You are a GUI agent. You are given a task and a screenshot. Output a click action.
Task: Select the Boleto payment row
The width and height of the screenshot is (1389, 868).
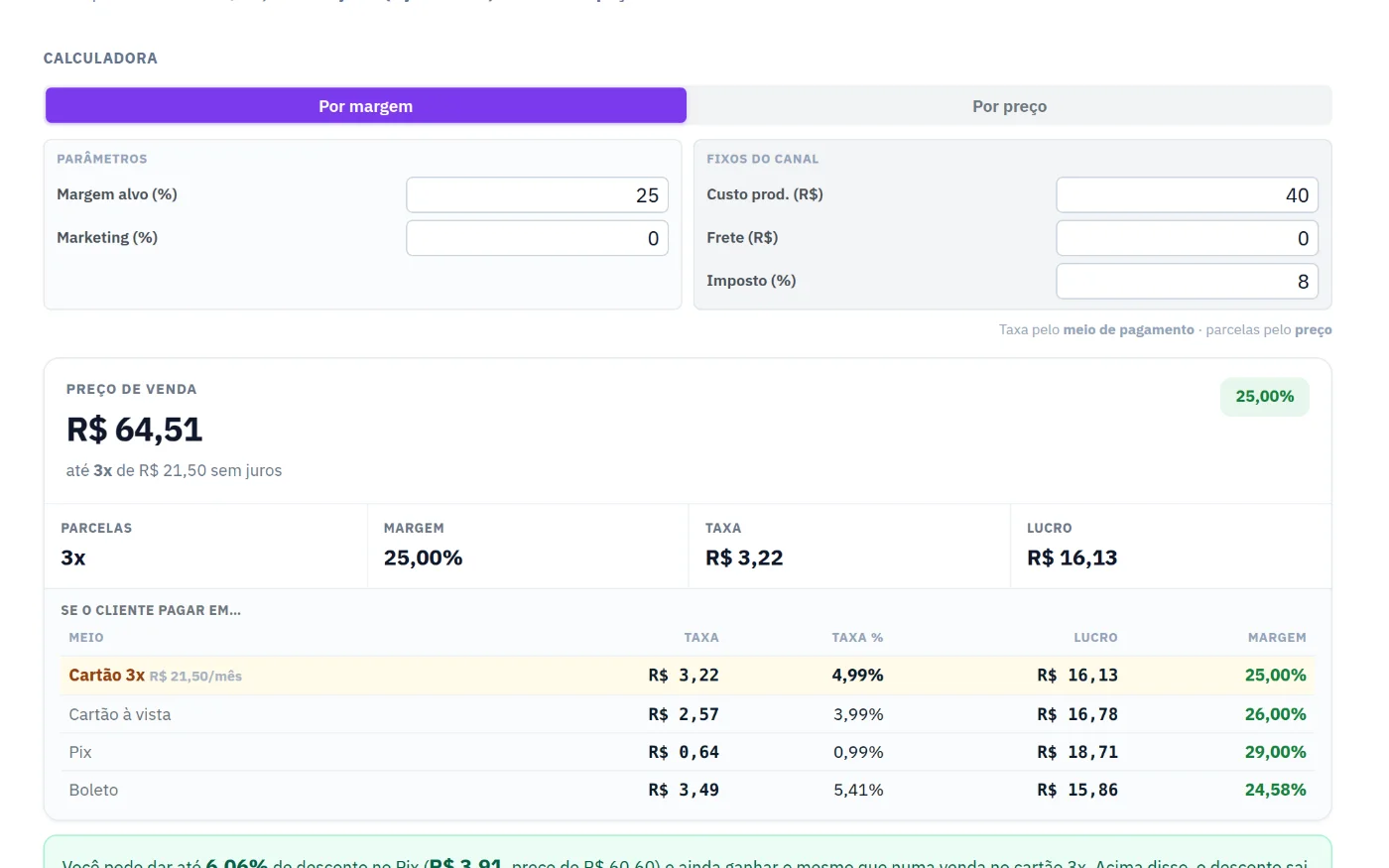(x=688, y=790)
